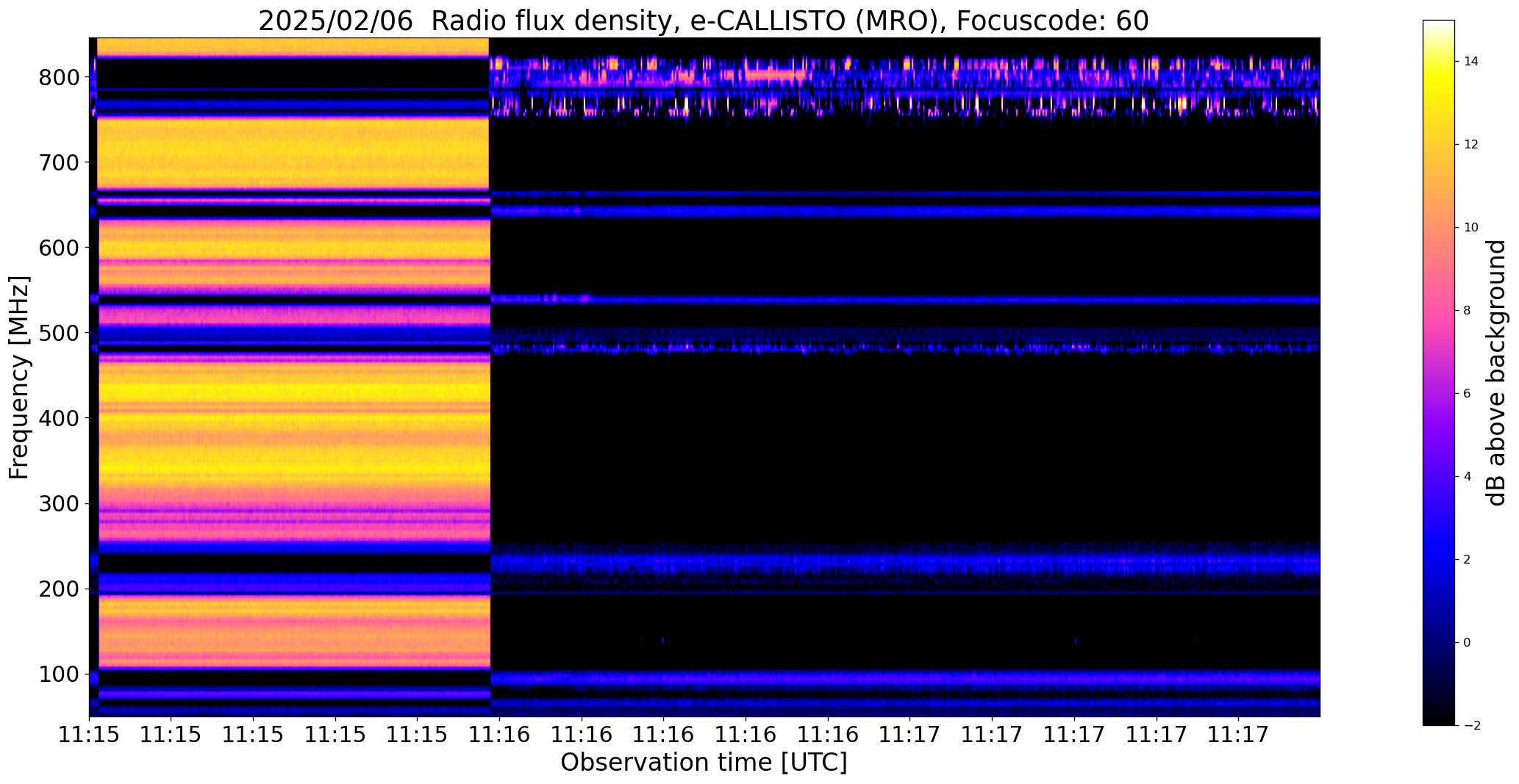Screen dimensions: 1519x784
Task: Click the 100 frequency tick label
Action: click(x=58, y=674)
